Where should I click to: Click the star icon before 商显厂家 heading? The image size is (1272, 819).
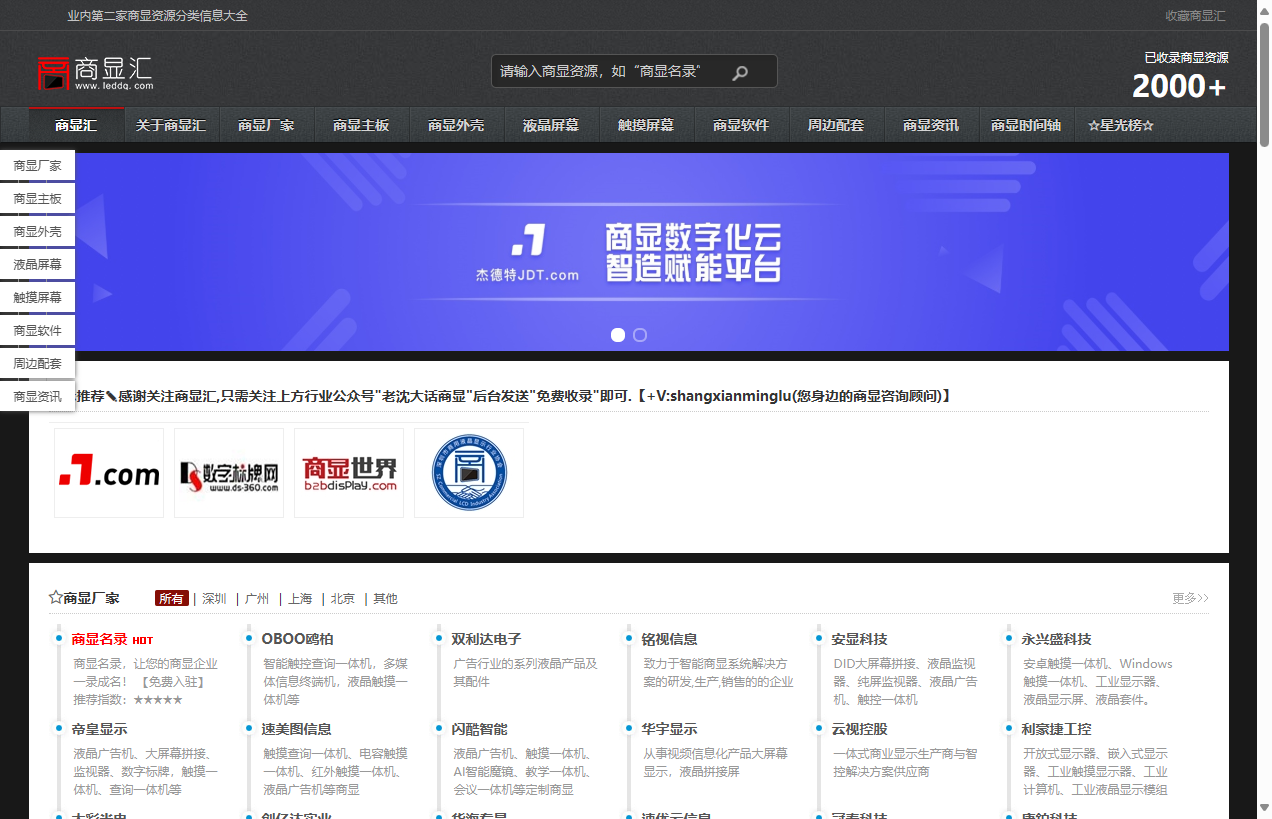(x=55, y=597)
